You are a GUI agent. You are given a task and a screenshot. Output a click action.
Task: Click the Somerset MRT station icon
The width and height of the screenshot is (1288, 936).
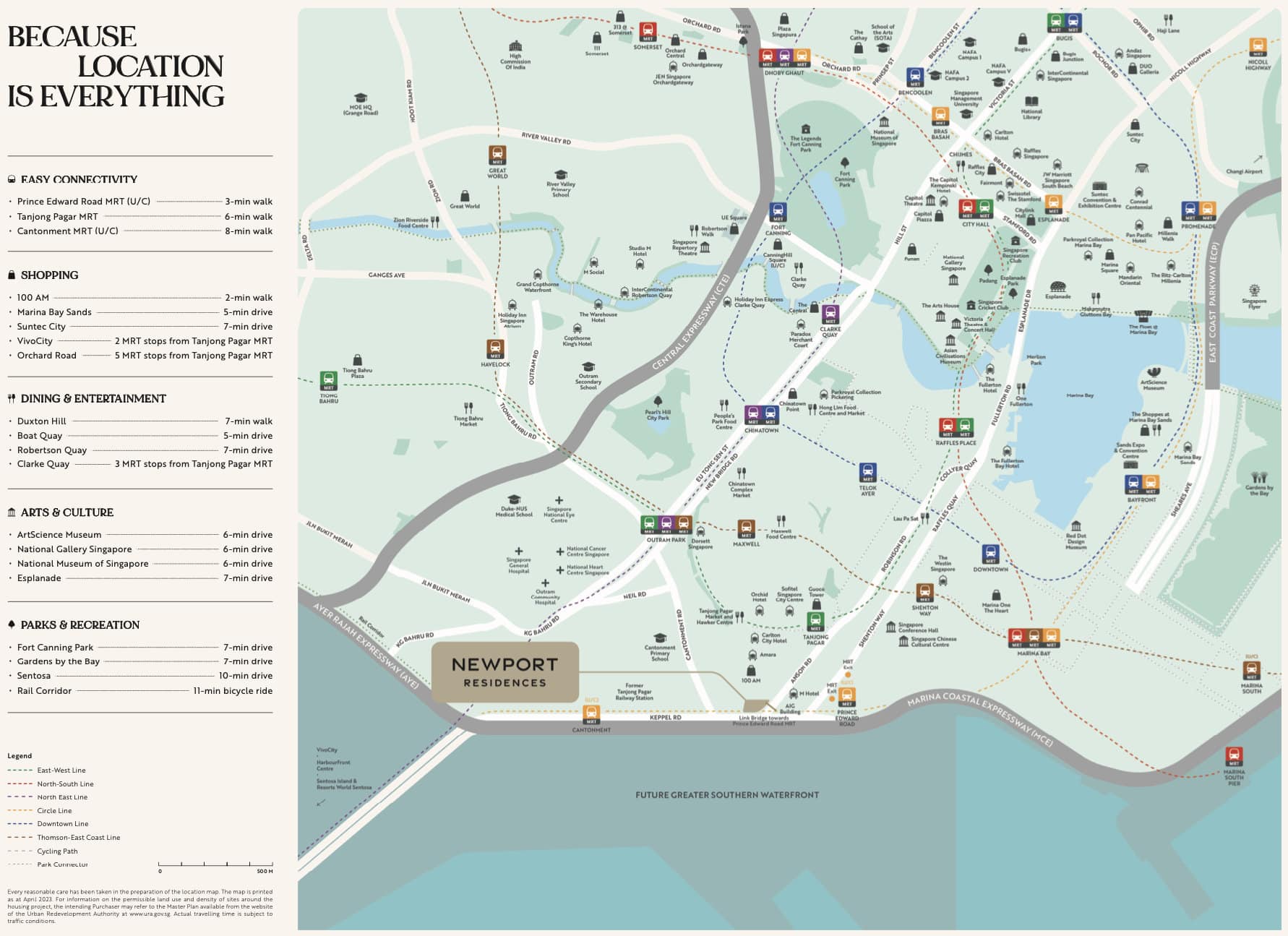(x=648, y=32)
